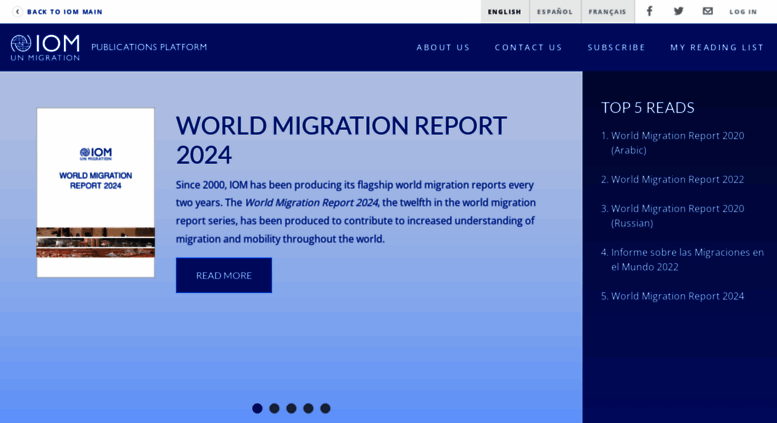Click Read More button

point(223,275)
